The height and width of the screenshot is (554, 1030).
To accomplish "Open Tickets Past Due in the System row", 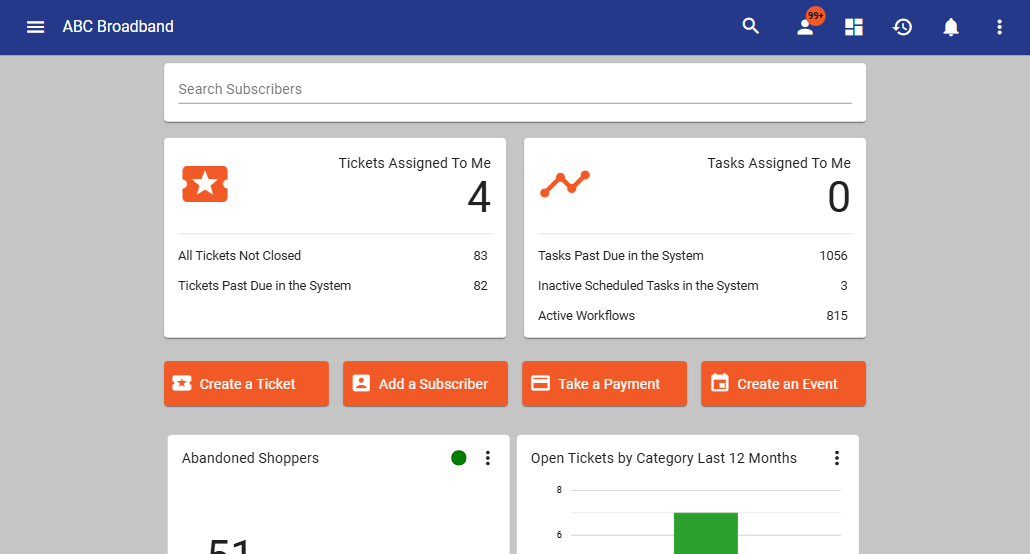I will [x=335, y=286].
